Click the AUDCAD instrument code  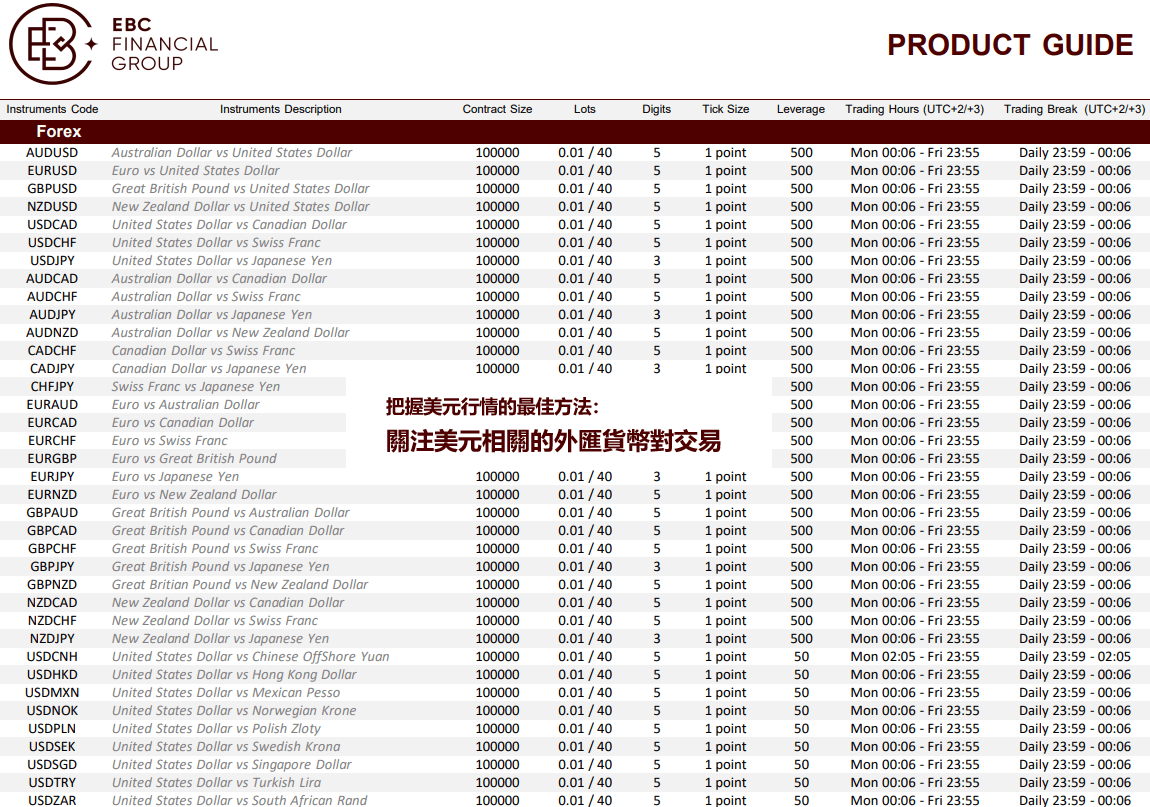coord(52,279)
